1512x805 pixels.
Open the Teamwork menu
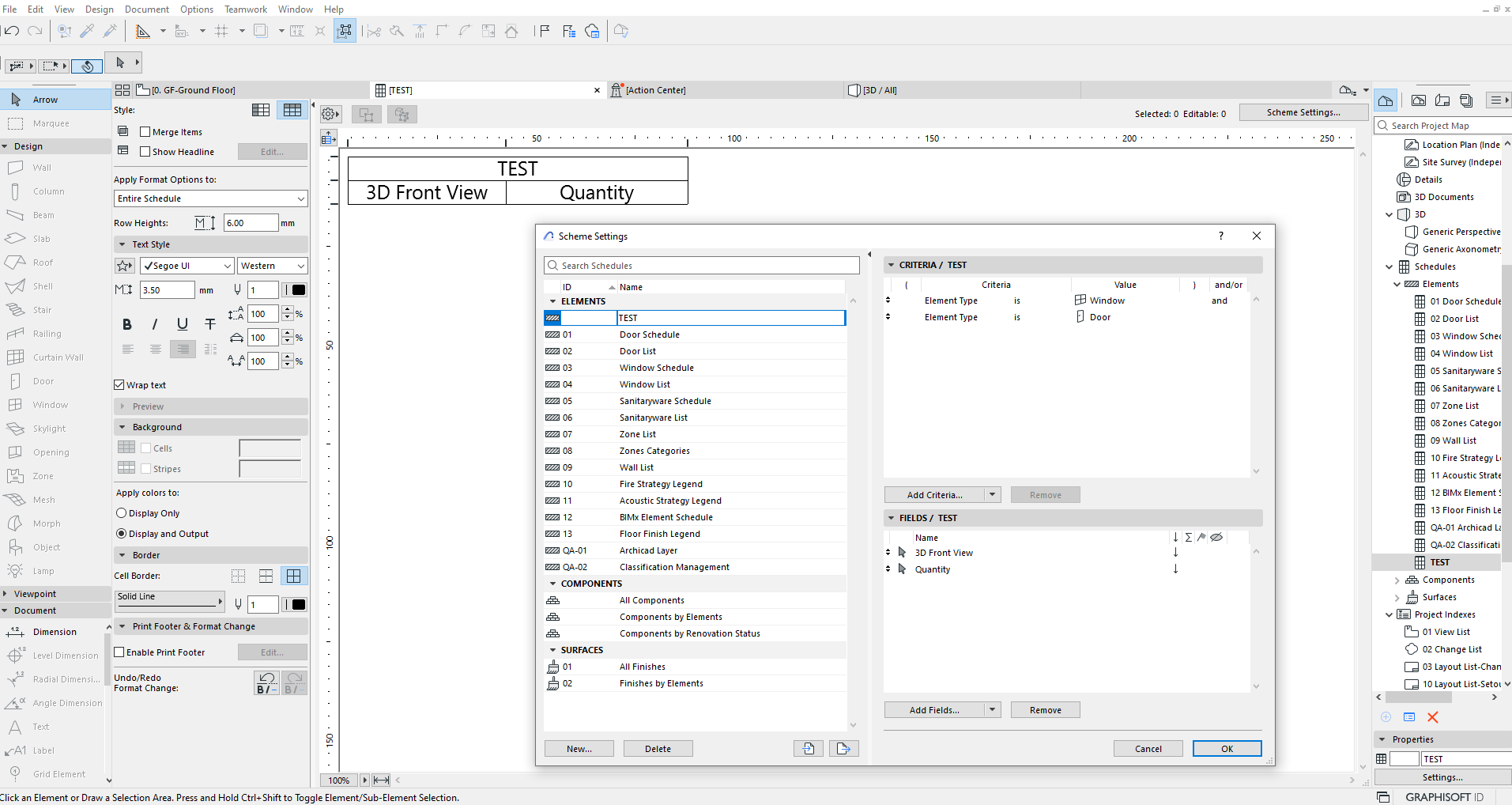[x=246, y=9]
